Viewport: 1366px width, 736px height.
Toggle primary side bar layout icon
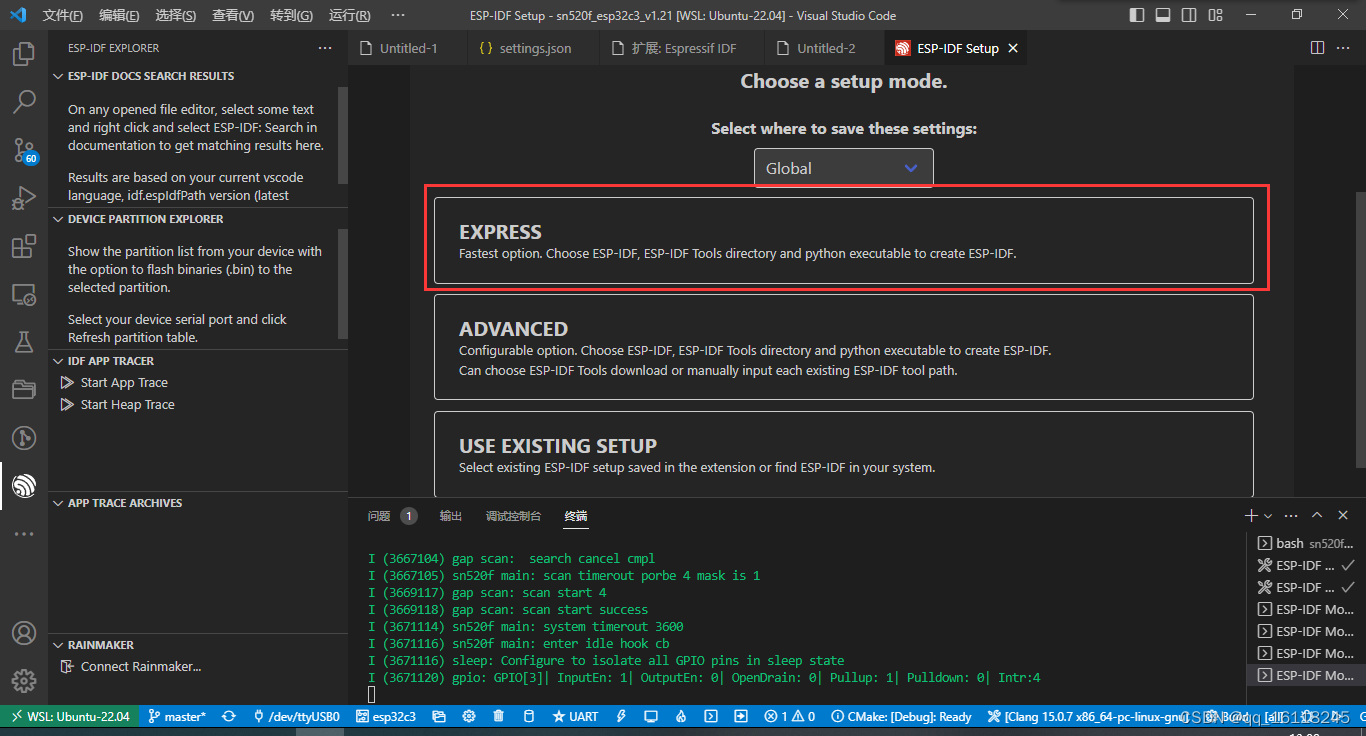click(x=1137, y=15)
